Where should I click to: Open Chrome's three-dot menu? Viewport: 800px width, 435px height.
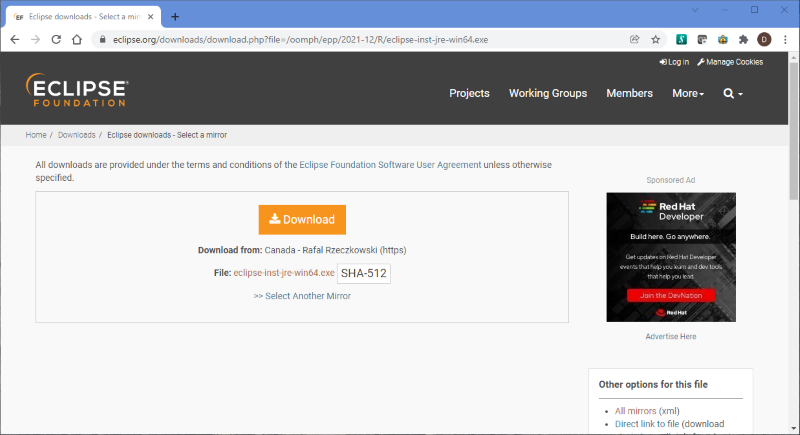coord(785,39)
